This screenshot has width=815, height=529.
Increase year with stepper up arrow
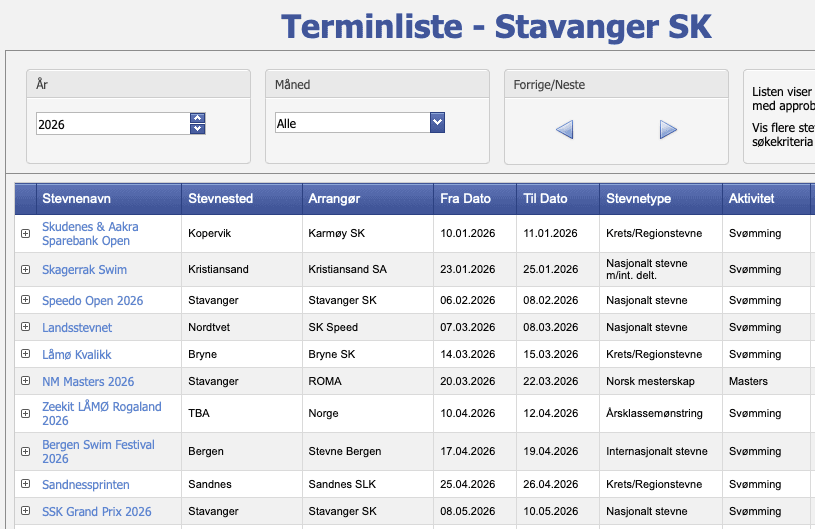pos(197,118)
